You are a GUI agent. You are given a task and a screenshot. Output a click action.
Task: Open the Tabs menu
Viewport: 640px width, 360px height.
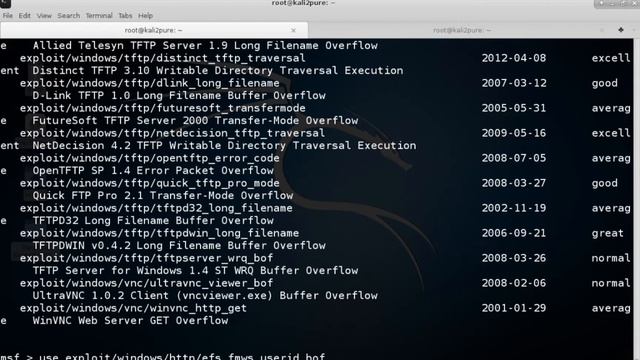(125, 16)
